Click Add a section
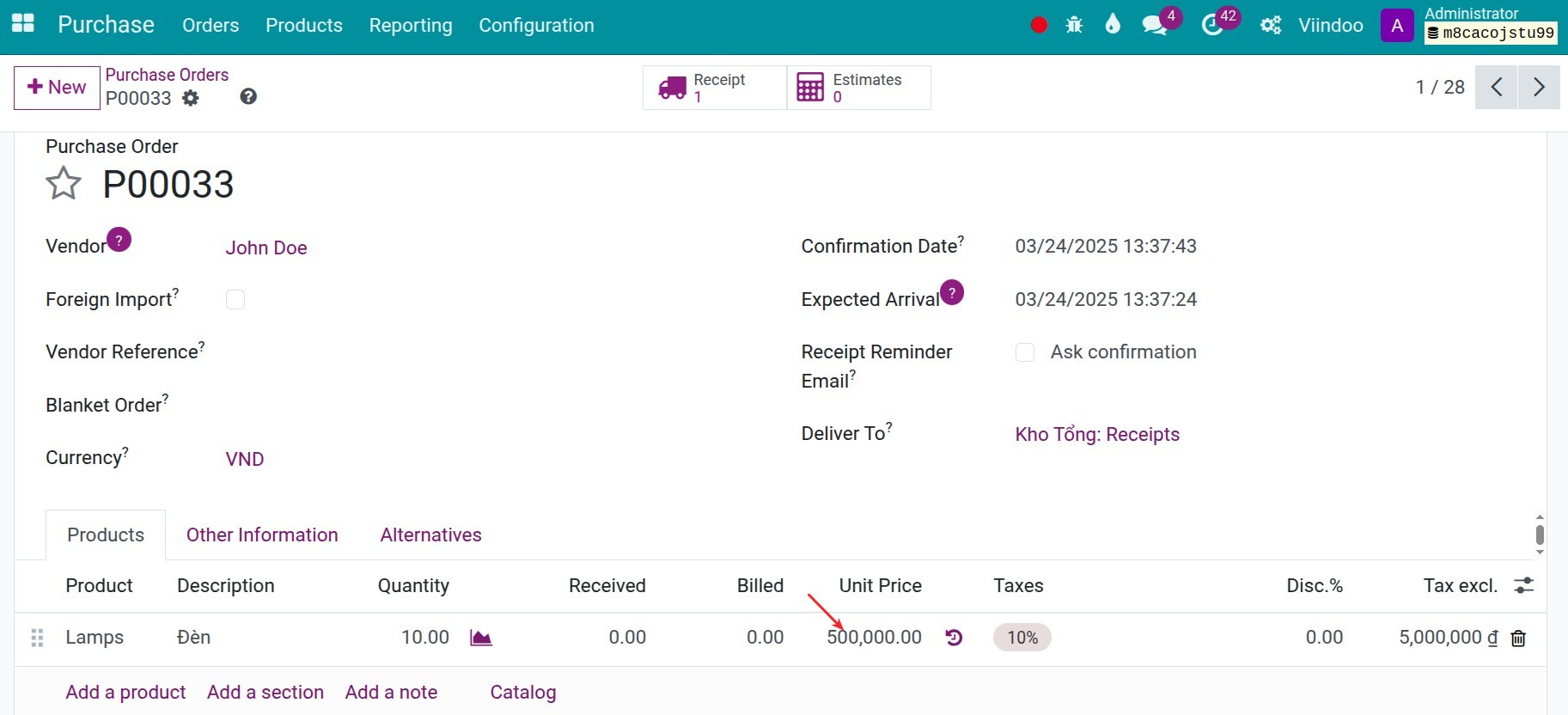The image size is (1568, 715). coord(265,692)
